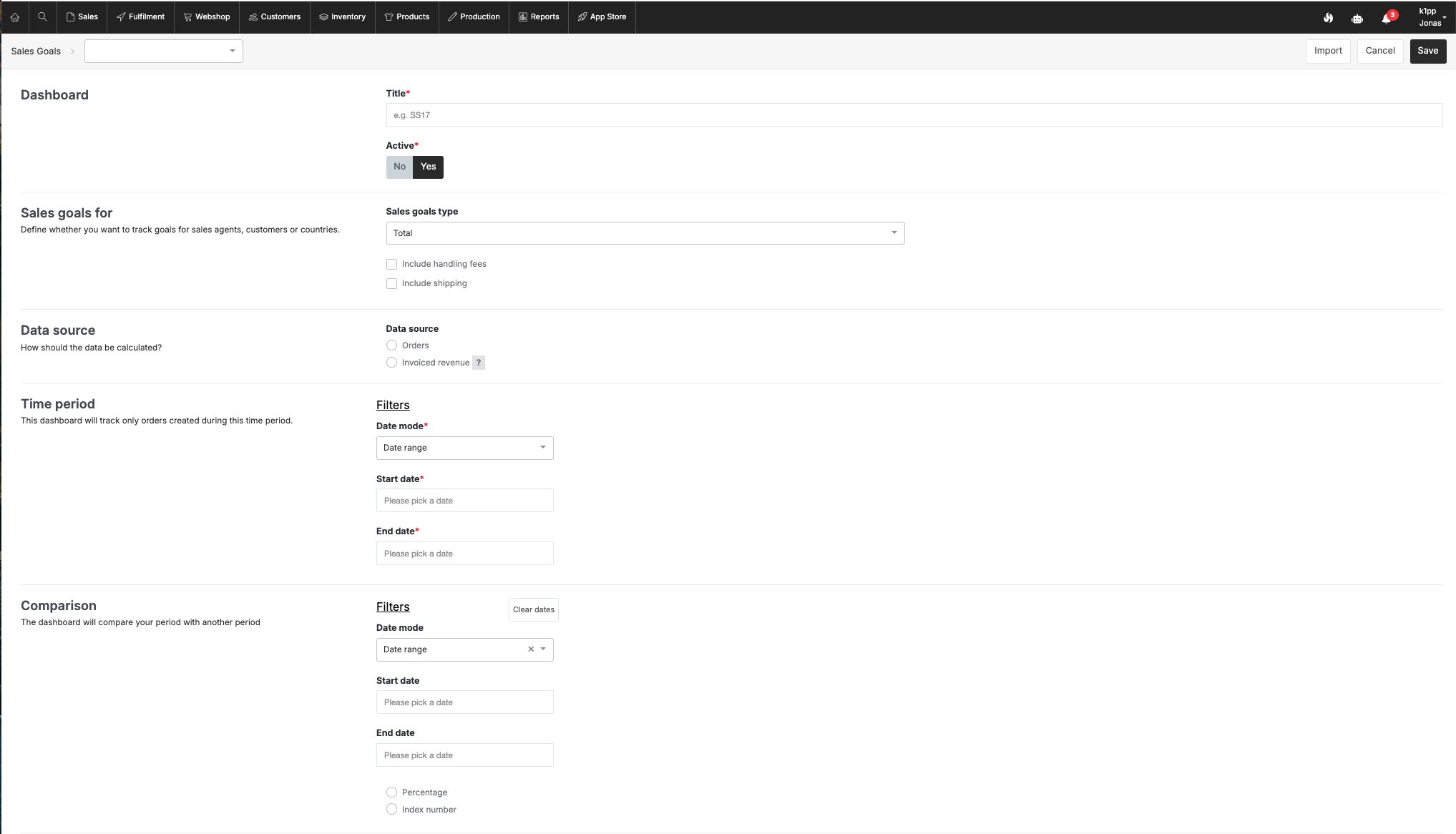Open the Customers menu
This screenshot has height=834, width=1456.
(x=275, y=17)
